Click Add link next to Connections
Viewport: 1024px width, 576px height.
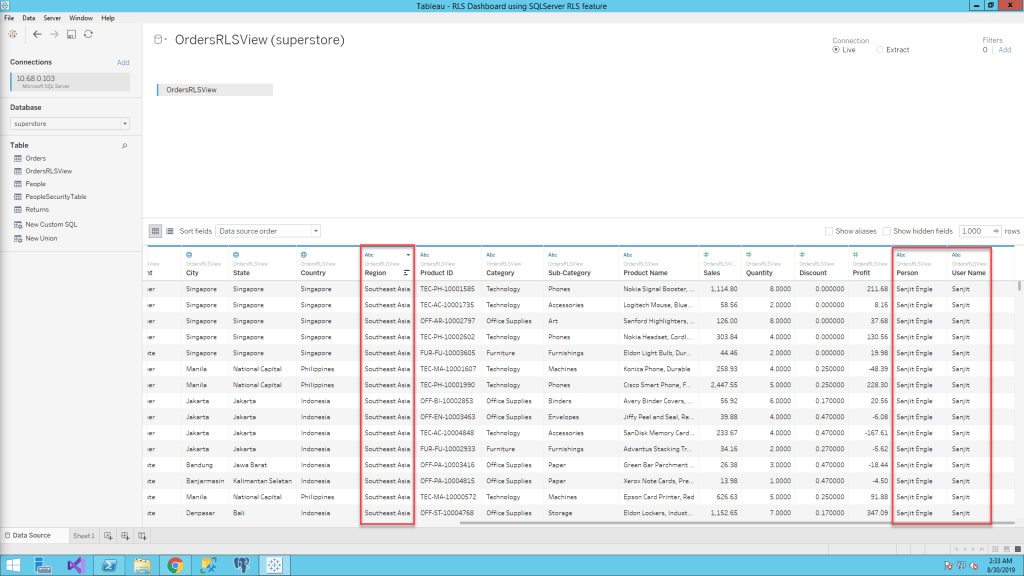123,62
